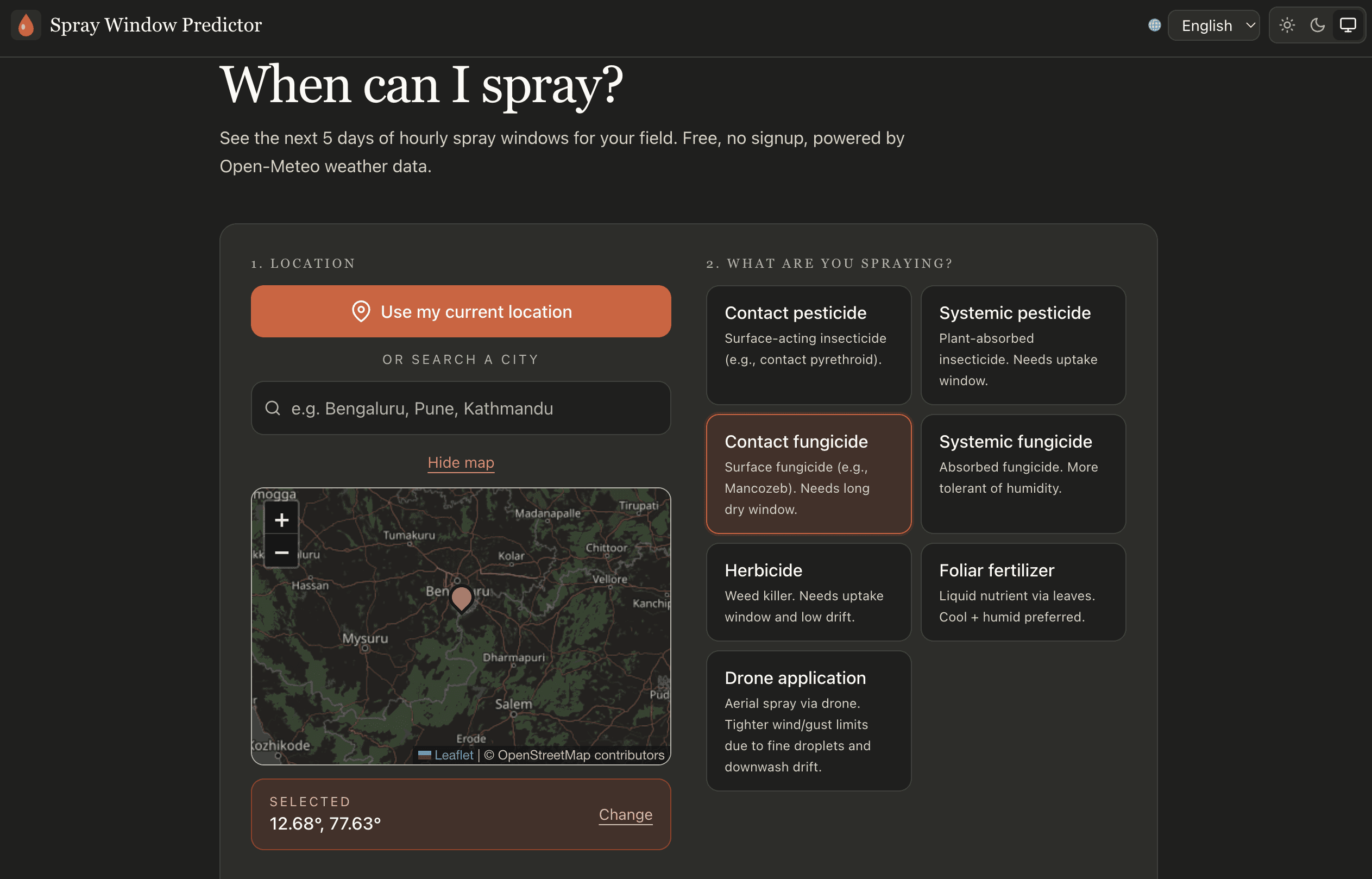
Task: Select Systemic pesticide option
Action: (1023, 346)
